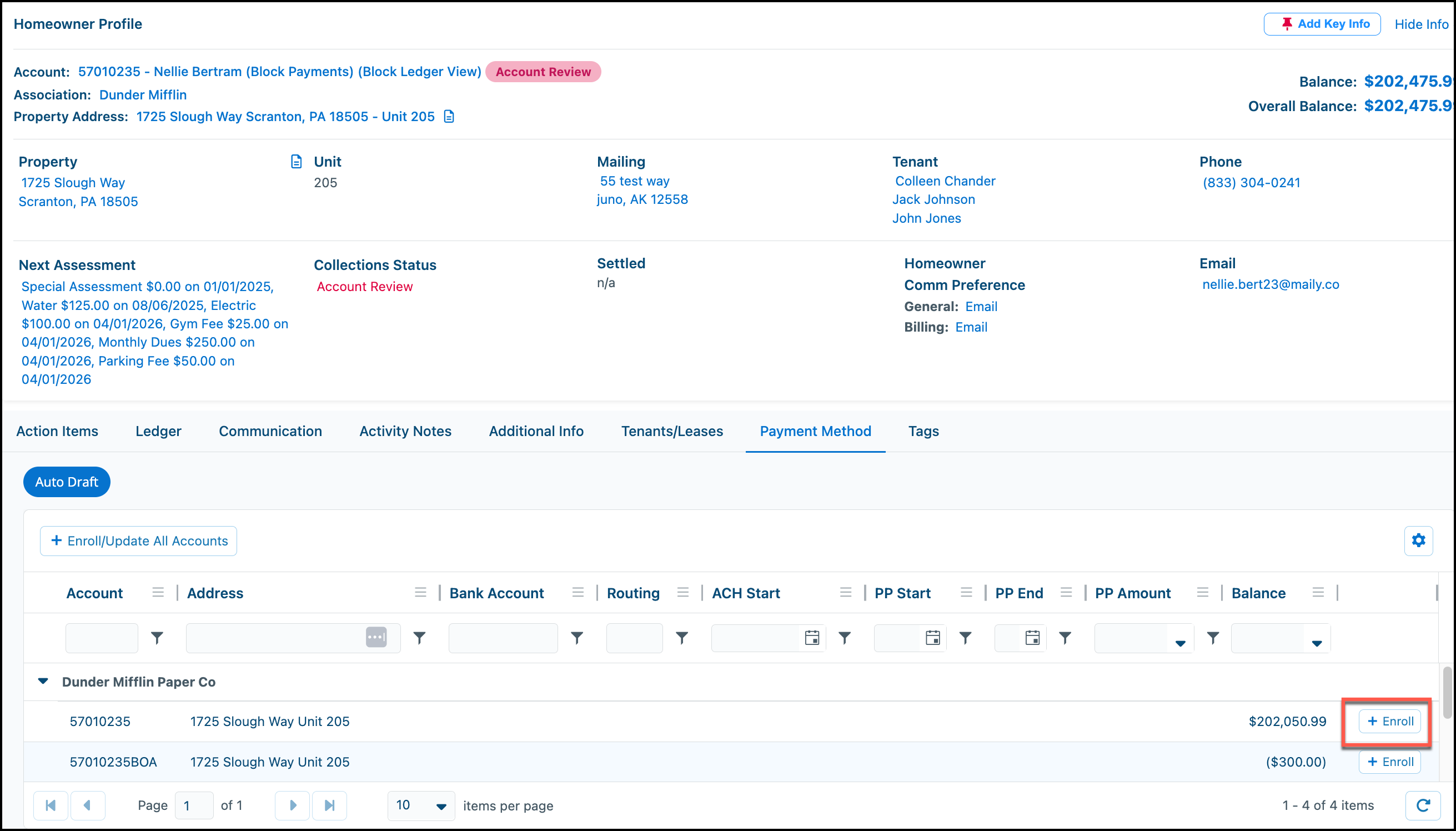Open Account filter funnel icon
Image resolution: width=1456 pixels, height=831 pixels.
point(157,638)
